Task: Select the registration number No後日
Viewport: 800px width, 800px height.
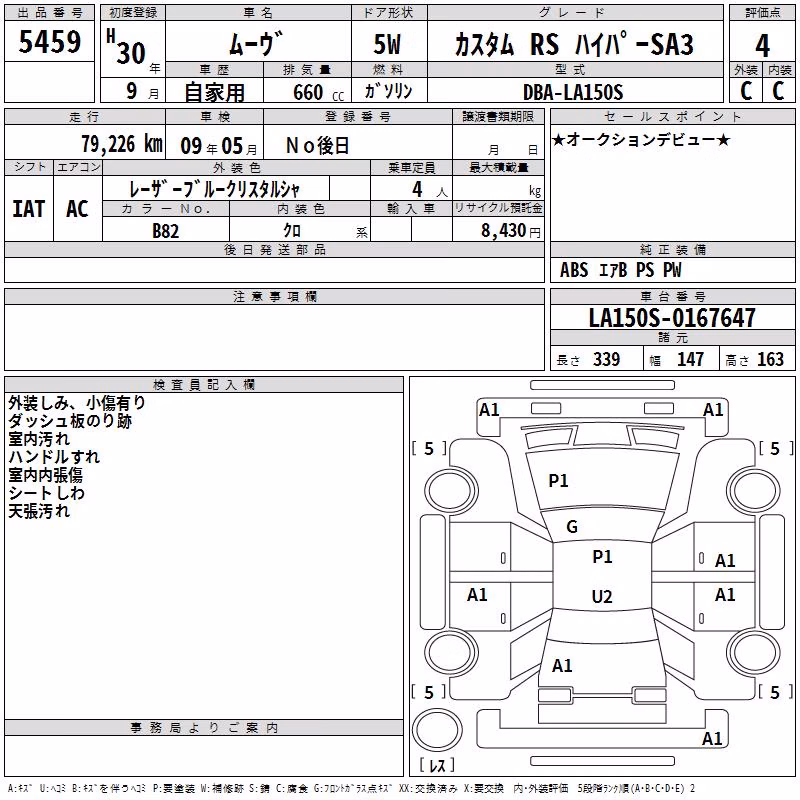Action: [317, 146]
